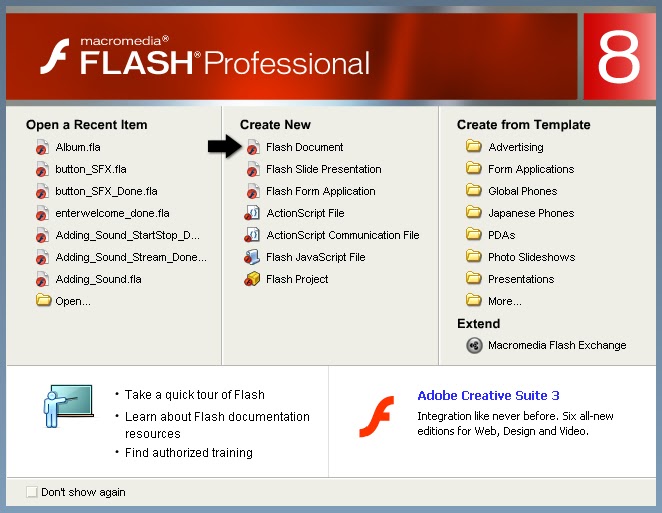Click the Adding_Sound.fla file icon
This screenshot has width=662, height=513.
click(x=42, y=279)
